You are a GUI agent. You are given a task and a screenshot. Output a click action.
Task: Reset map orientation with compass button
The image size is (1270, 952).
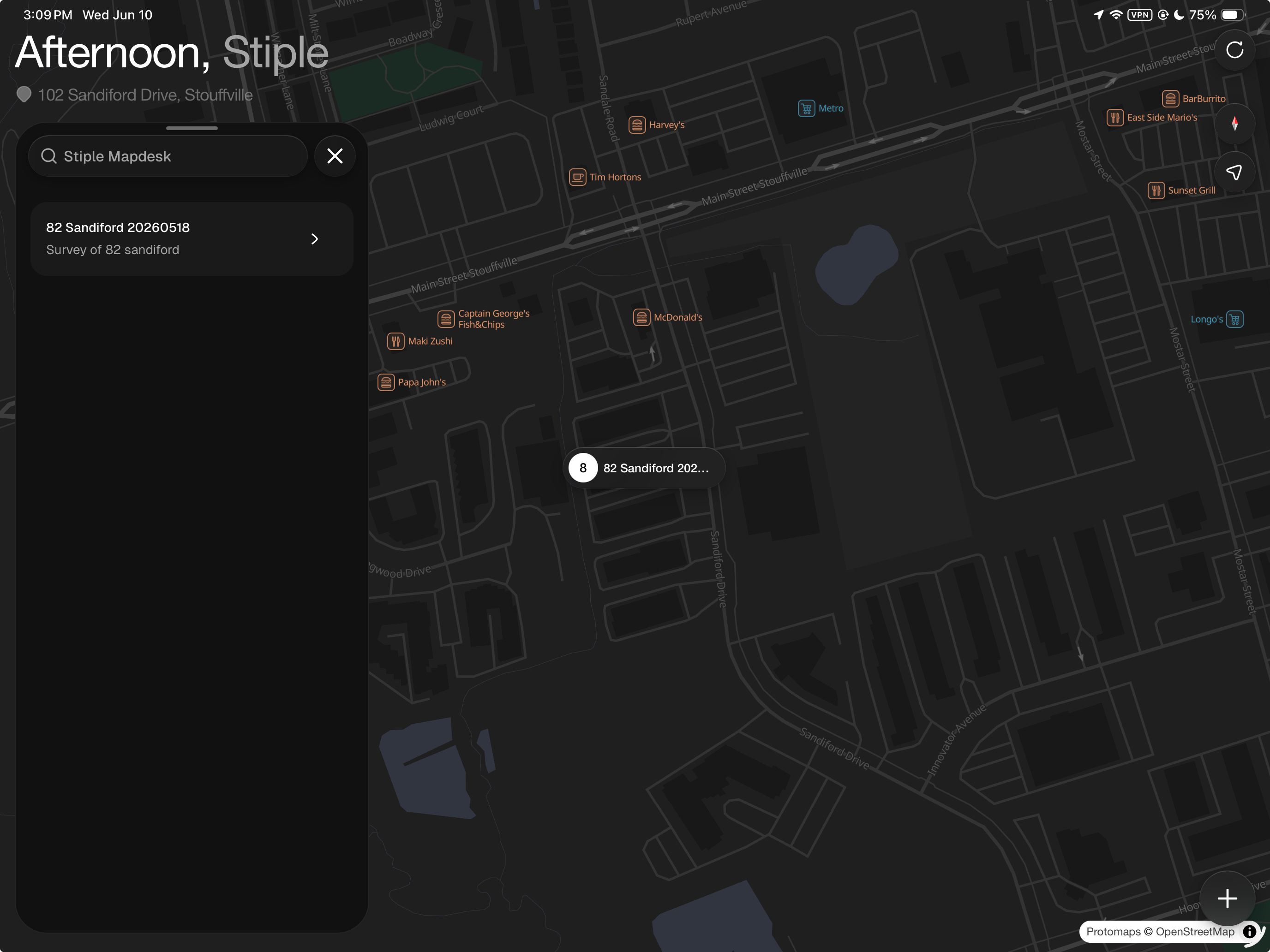point(1234,124)
